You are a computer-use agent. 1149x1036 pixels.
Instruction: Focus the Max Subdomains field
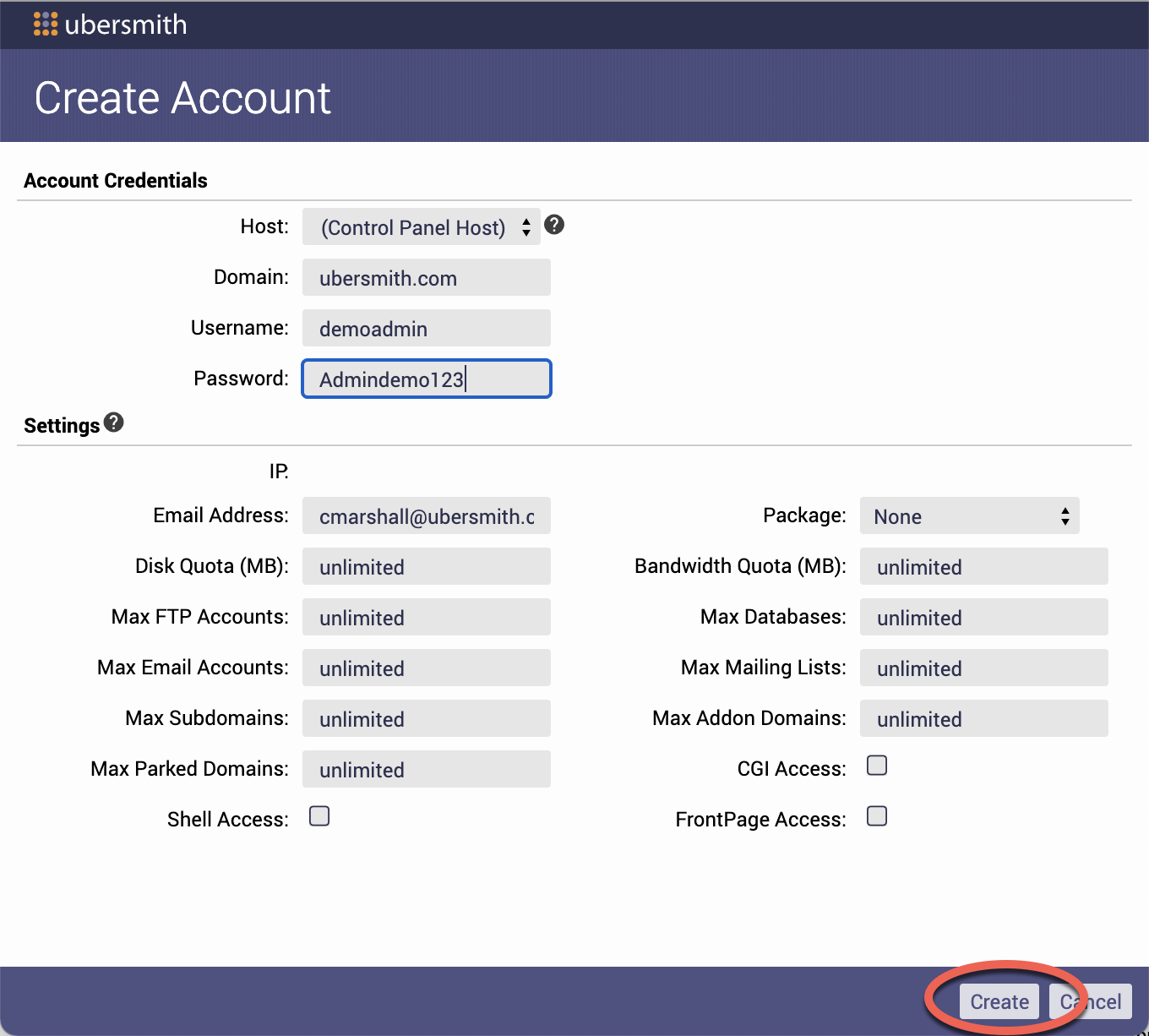click(x=427, y=718)
